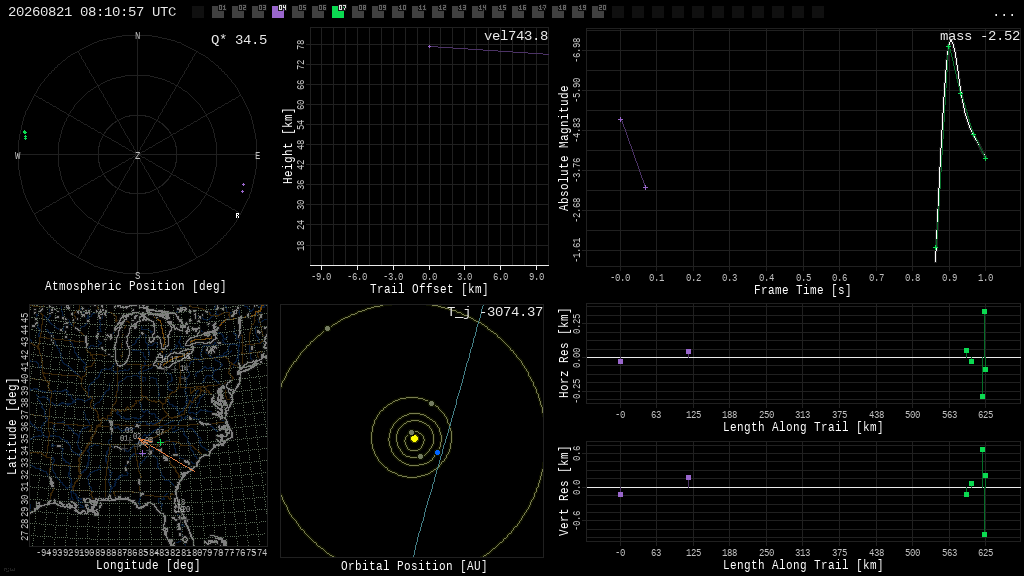Click the lowest green point in Vert Res plot
This screenshot has height=576, width=1024.
pos(984,534)
